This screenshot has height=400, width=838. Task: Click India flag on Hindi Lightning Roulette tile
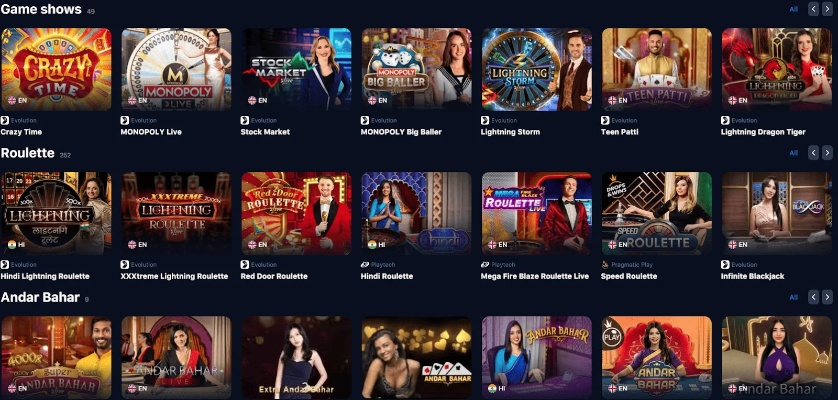coord(12,244)
